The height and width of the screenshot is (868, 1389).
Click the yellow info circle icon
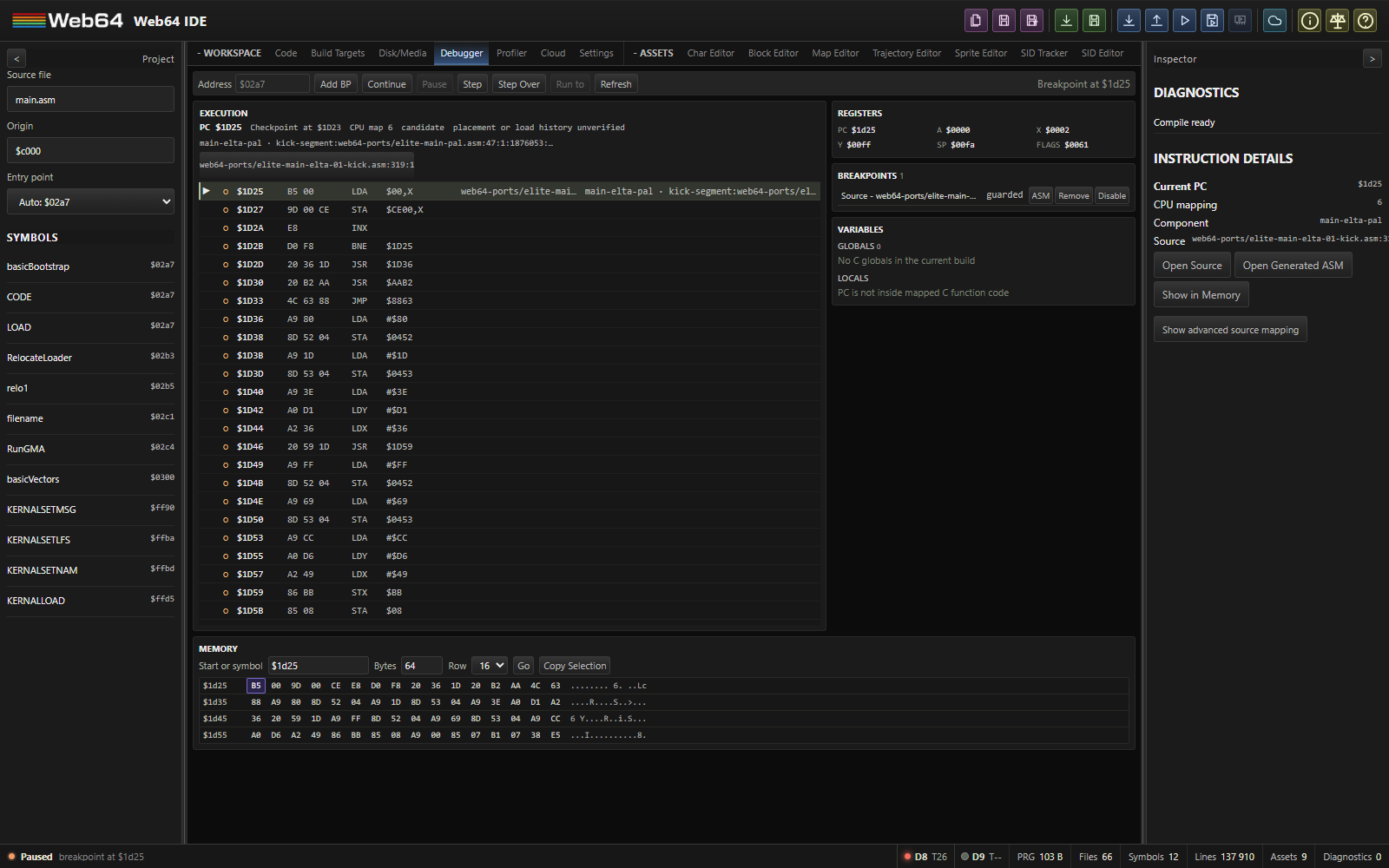coord(1309,21)
